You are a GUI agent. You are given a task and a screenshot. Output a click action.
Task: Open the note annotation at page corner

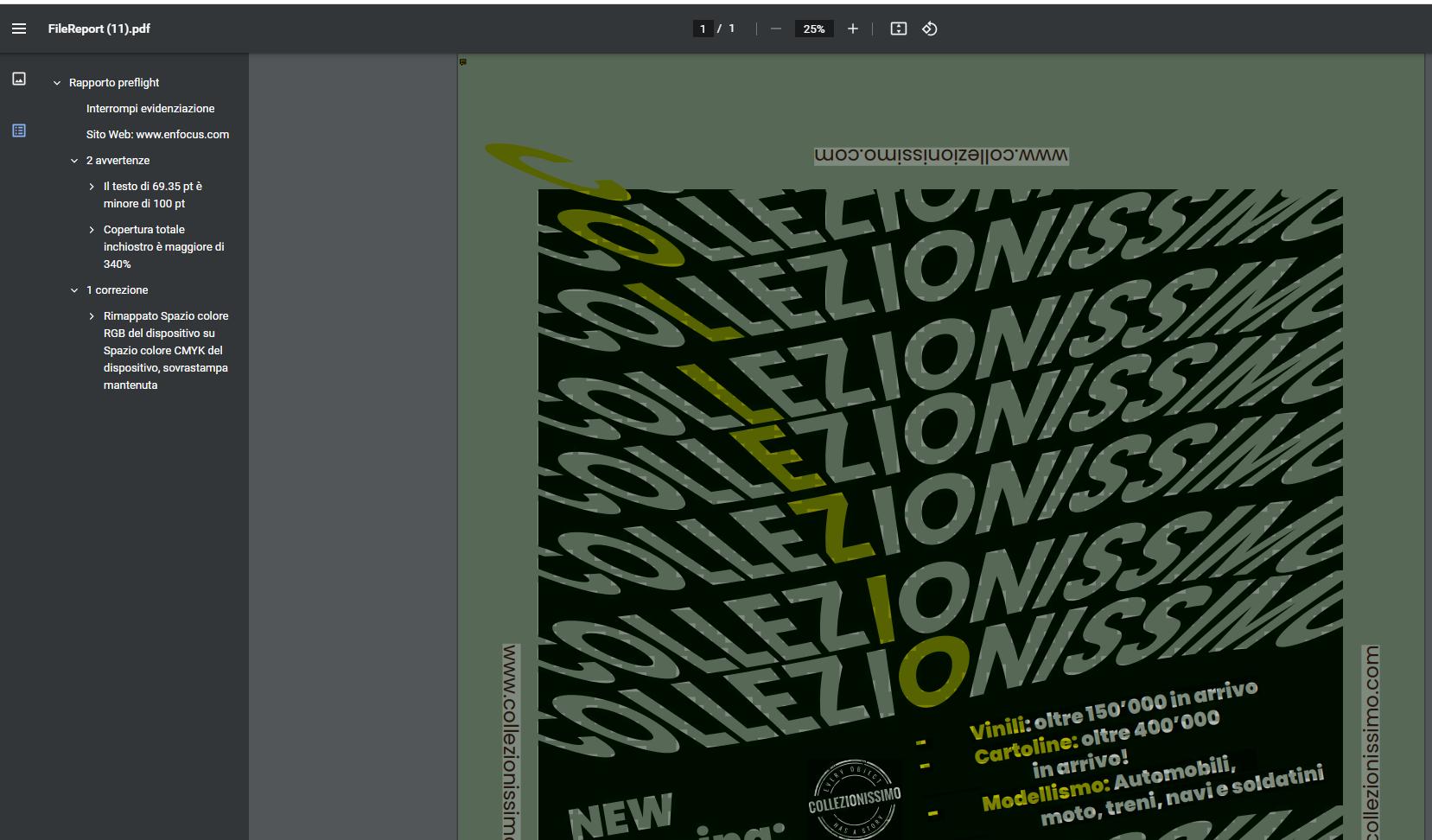tap(463, 62)
